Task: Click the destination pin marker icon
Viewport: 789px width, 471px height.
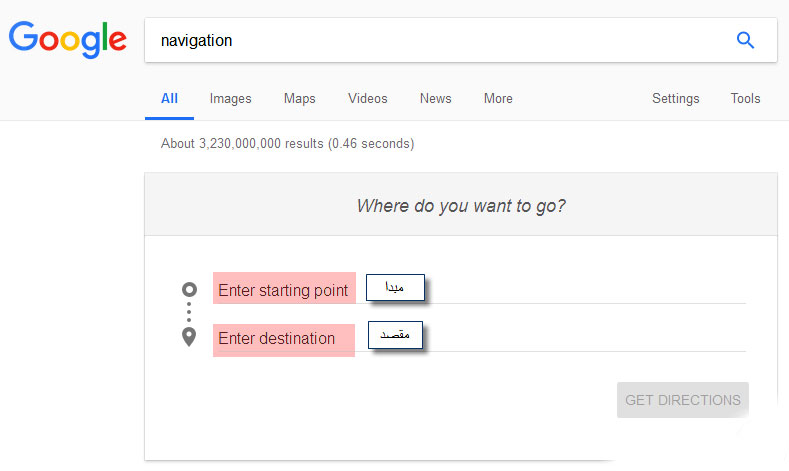Action: tap(189, 337)
